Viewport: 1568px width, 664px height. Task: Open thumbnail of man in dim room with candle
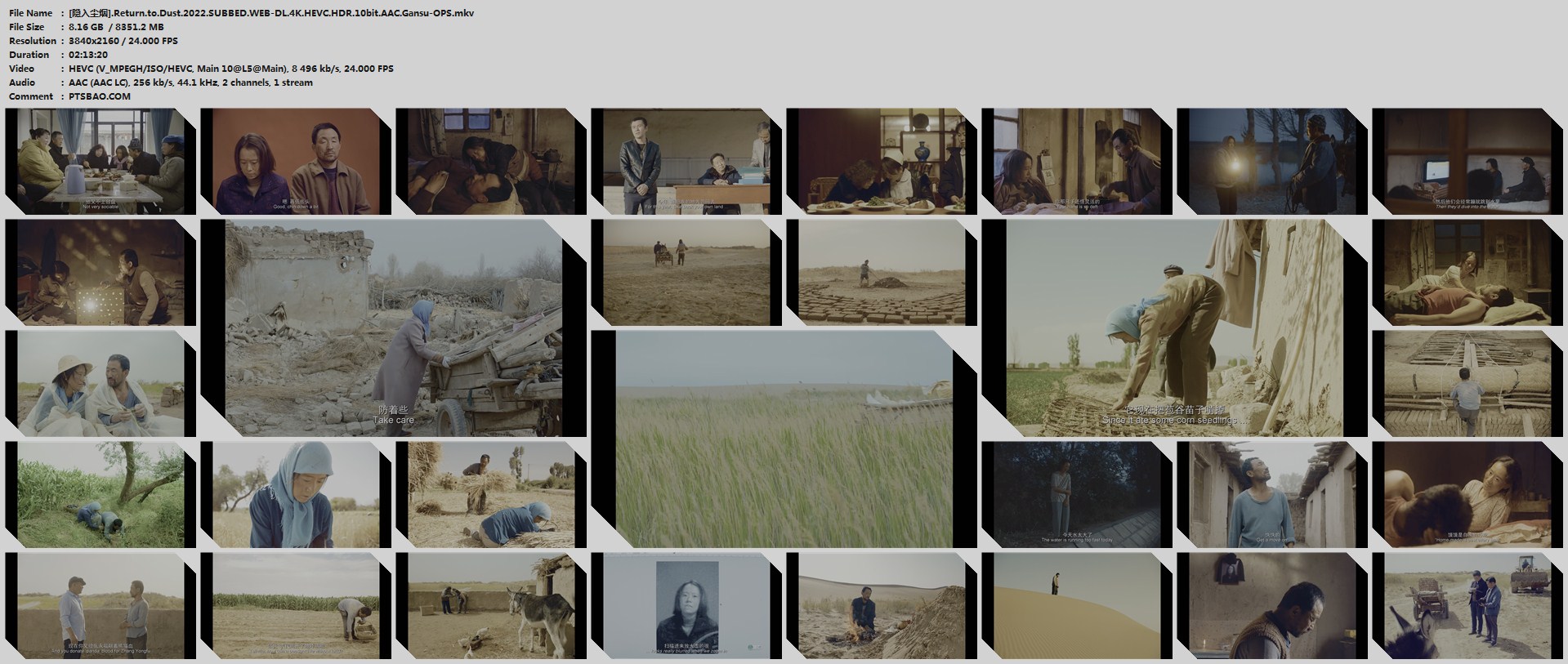[1272, 606]
